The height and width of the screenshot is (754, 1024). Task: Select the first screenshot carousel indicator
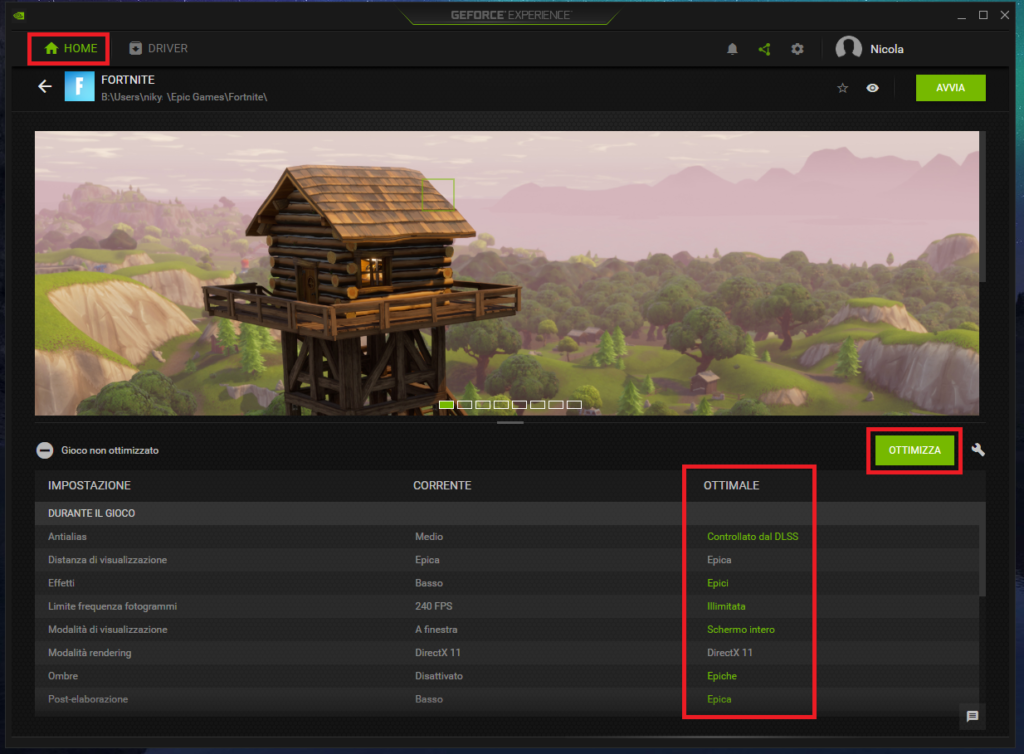click(446, 405)
